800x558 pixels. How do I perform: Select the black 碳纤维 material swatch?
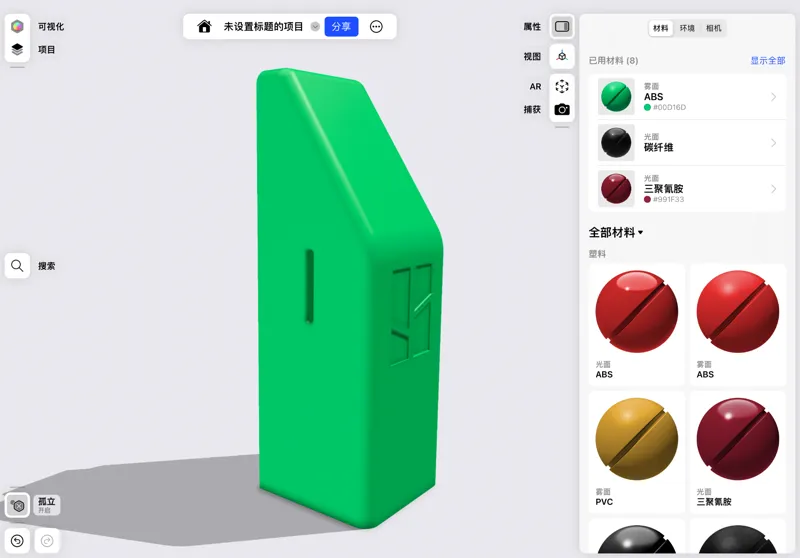coord(616,142)
